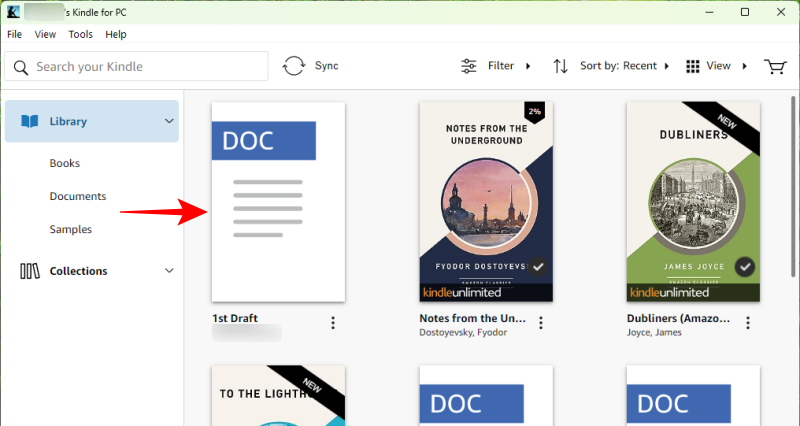The width and height of the screenshot is (800, 426).
Task: Open options menu for Notes from the Underground
Action: (x=541, y=322)
